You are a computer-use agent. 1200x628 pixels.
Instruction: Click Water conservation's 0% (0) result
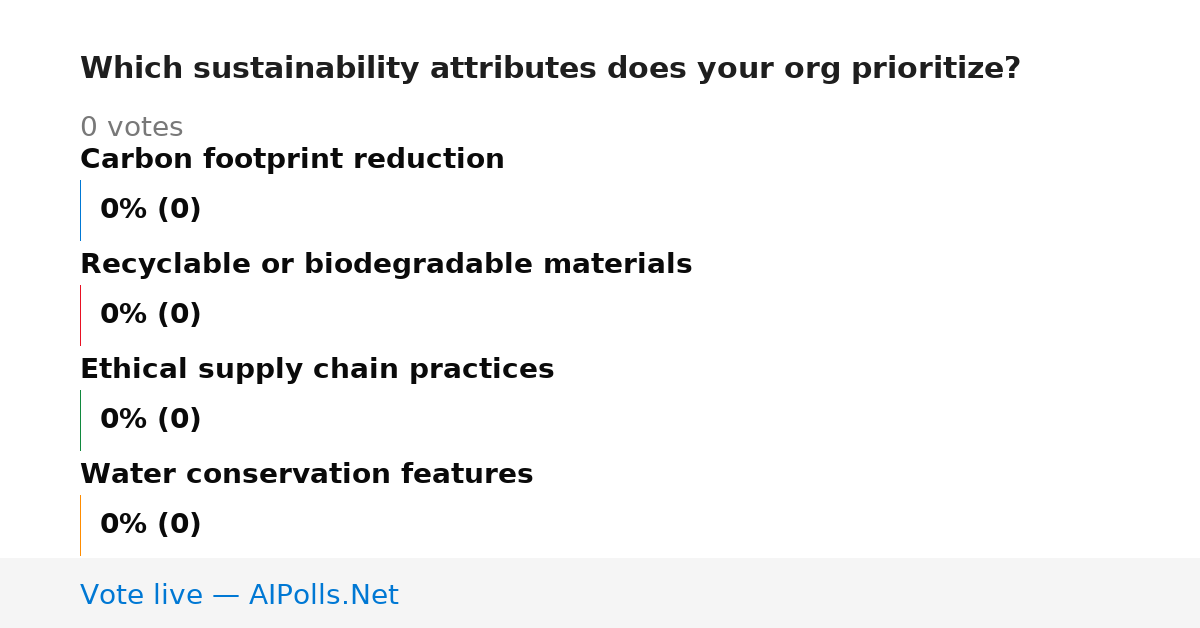[150, 525]
